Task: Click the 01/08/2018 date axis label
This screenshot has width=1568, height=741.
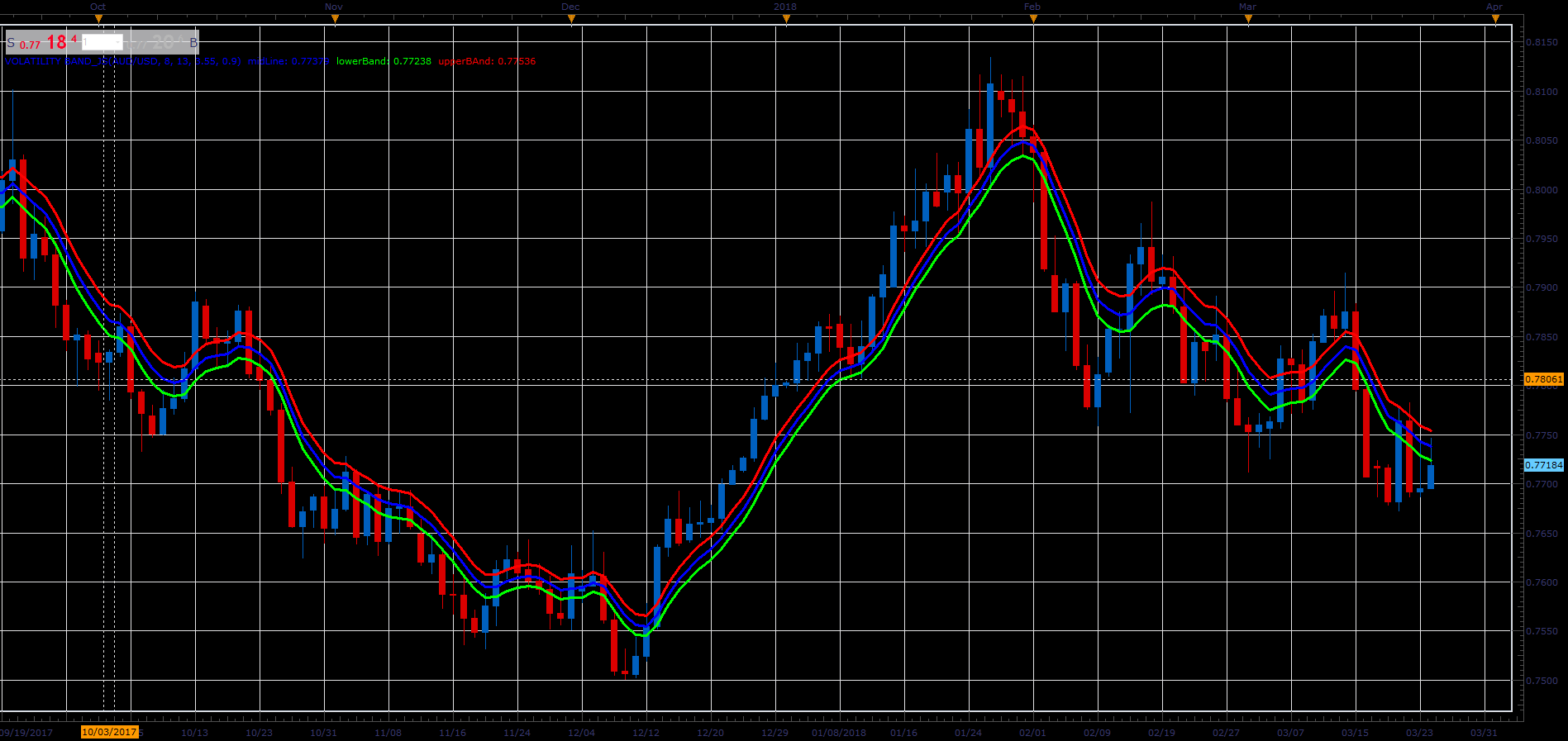Action: tap(839, 733)
